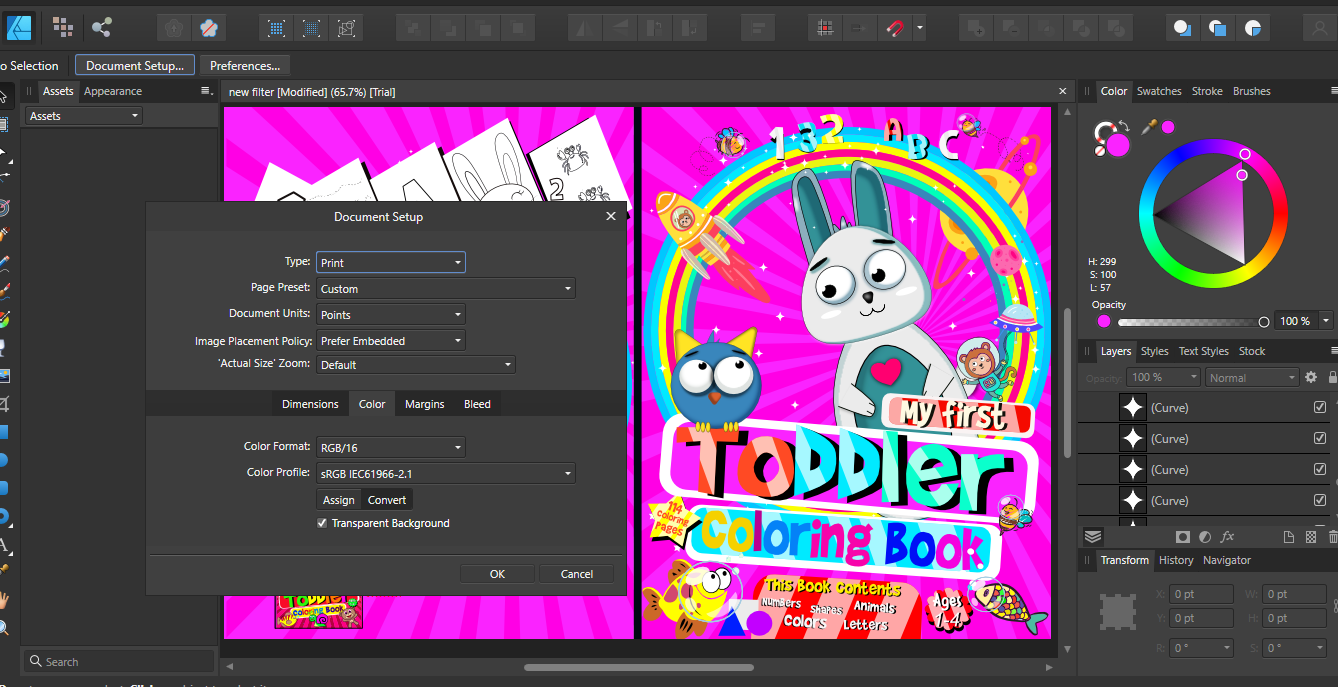Open the Type dropdown showing Print
The height and width of the screenshot is (687, 1338).
coord(390,262)
